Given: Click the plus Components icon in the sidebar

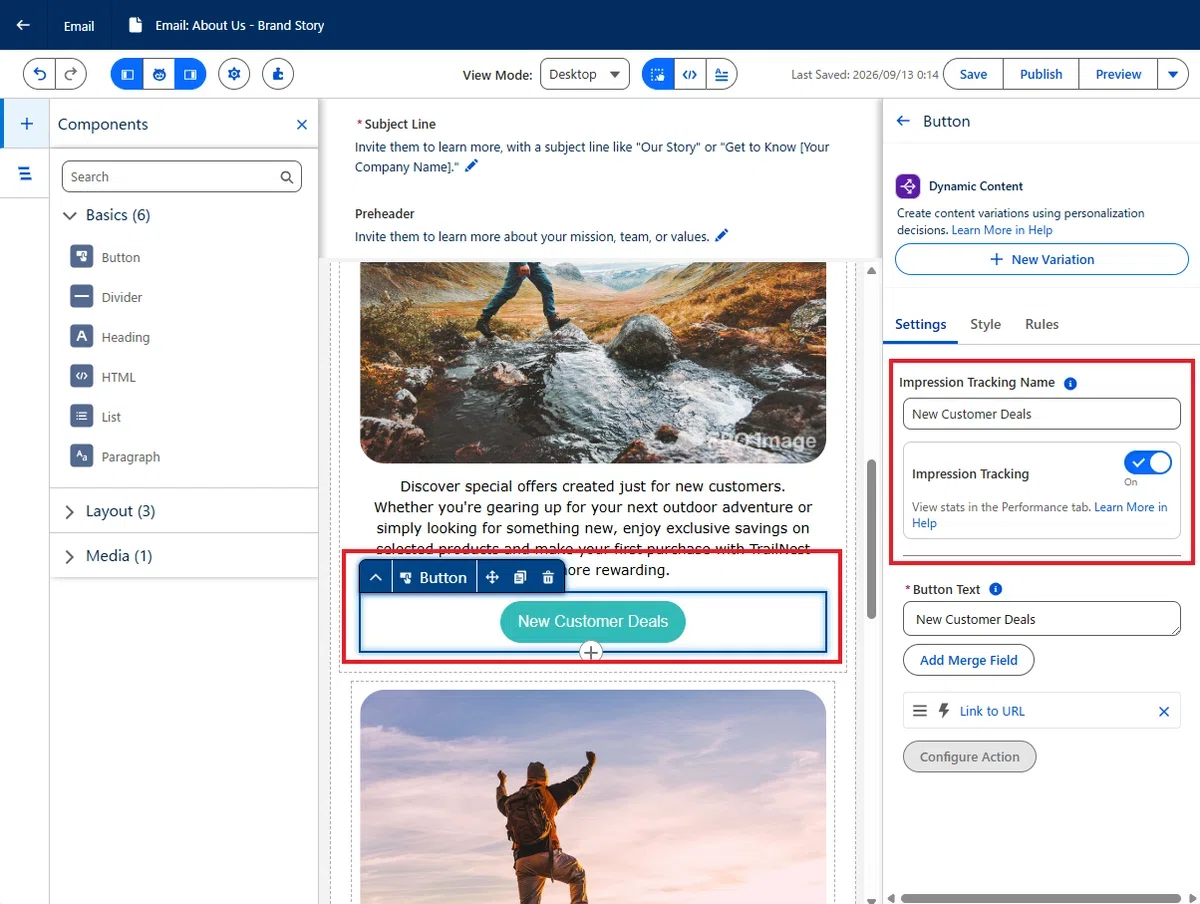Looking at the screenshot, I should pyautogui.click(x=26, y=124).
